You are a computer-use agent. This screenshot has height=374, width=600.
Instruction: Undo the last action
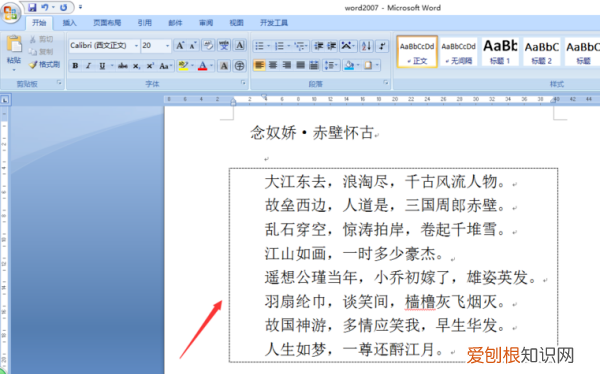pyautogui.click(x=45, y=7)
